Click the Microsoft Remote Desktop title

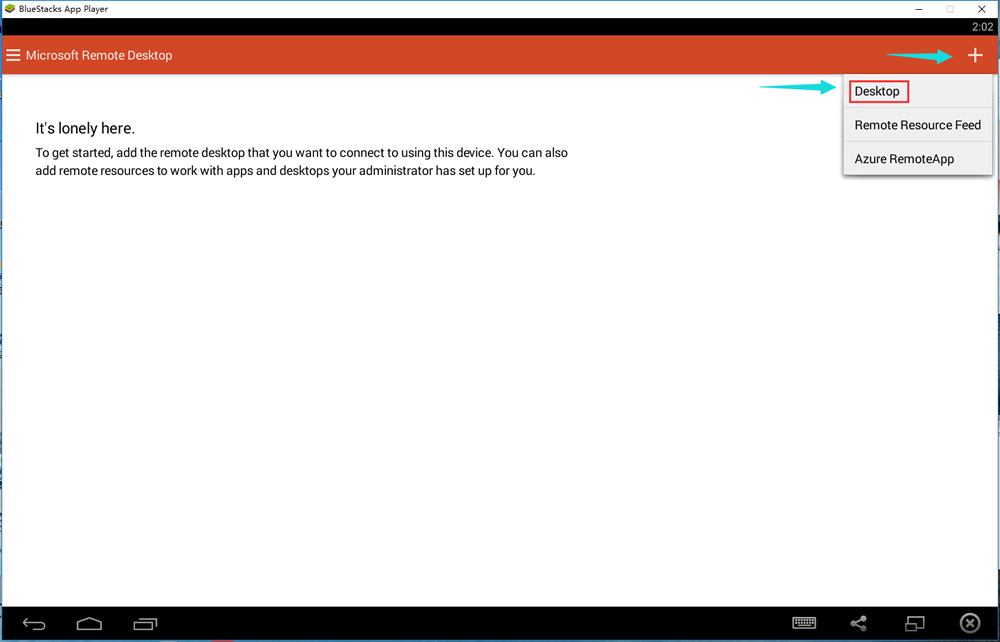click(x=99, y=55)
